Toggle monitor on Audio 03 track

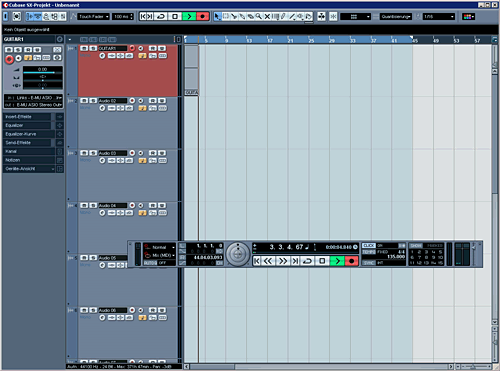[141, 153]
